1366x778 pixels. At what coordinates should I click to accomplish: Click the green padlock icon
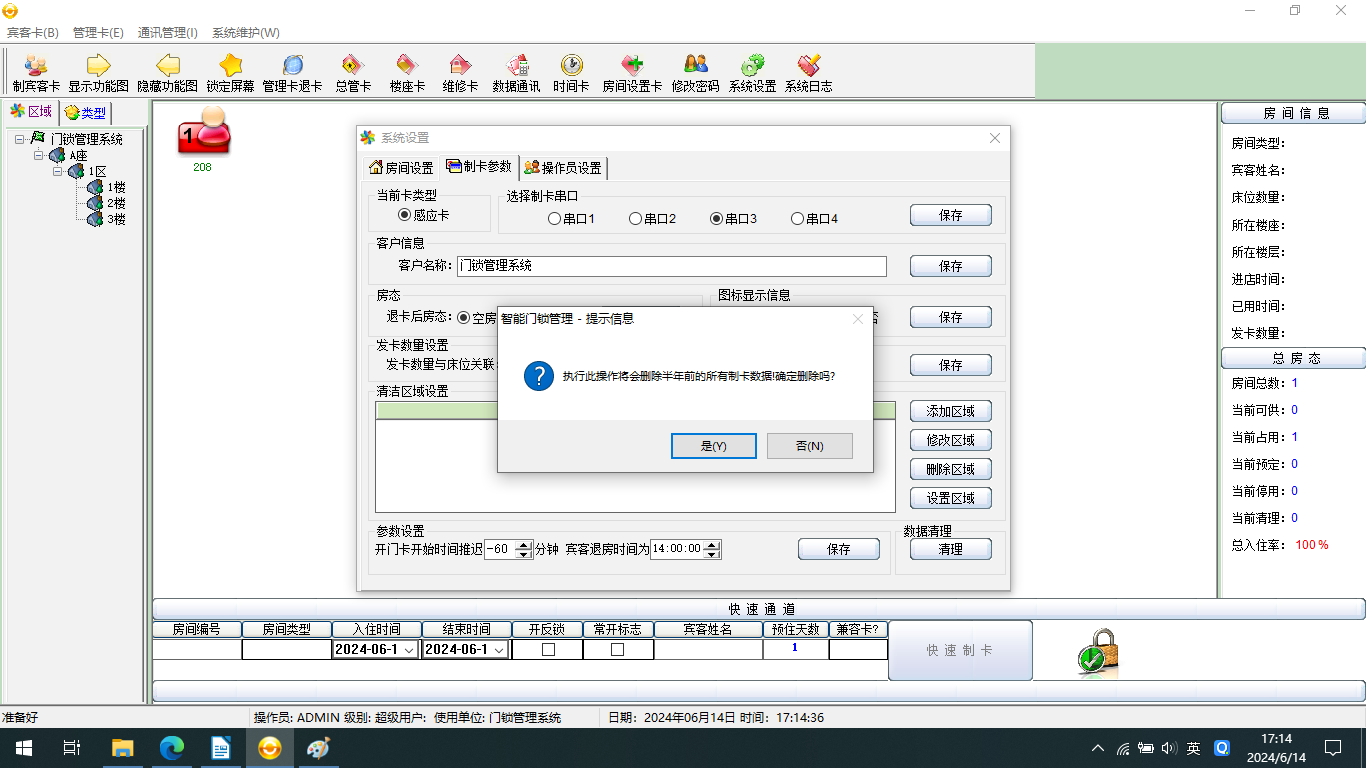1097,651
